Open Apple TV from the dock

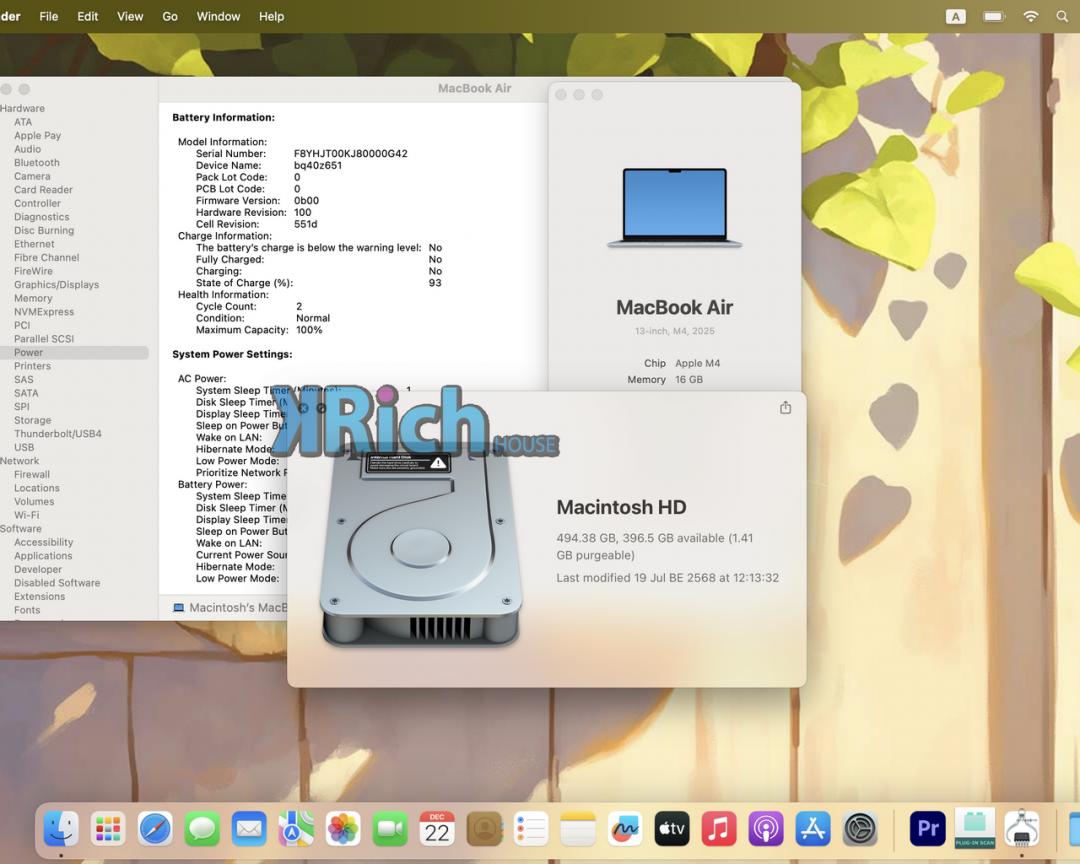coord(672,828)
